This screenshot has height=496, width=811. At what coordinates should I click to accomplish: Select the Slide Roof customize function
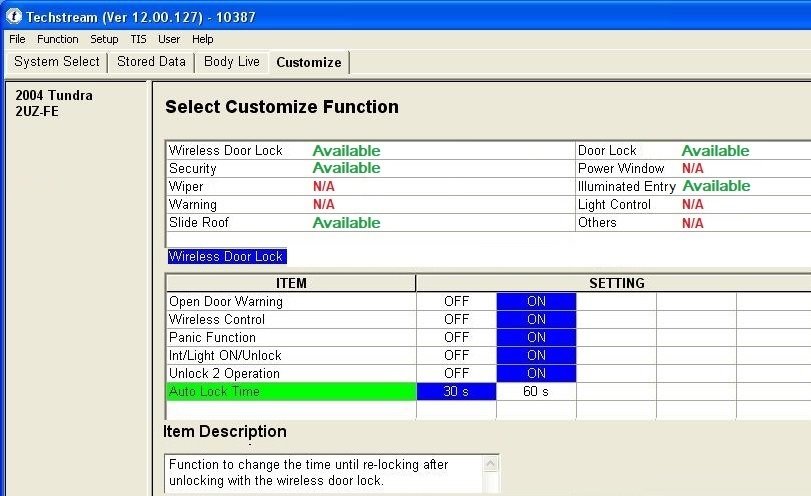pyautogui.click(x=370, y=222)
